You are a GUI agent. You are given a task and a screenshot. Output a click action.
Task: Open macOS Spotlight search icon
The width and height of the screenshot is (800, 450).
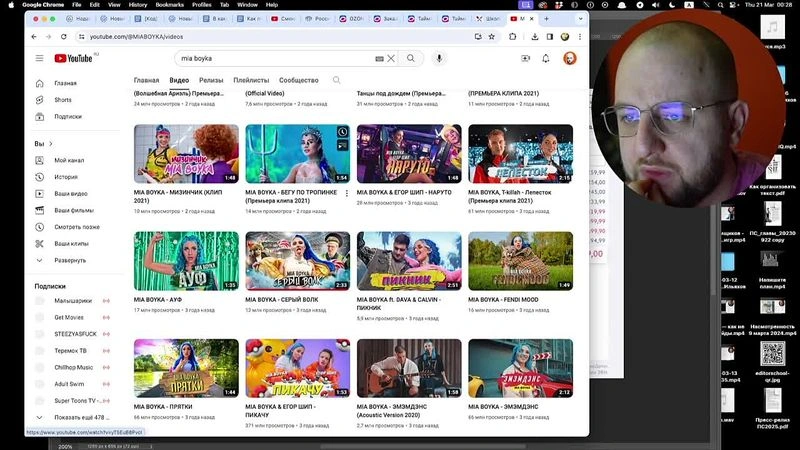coord(720,5)
